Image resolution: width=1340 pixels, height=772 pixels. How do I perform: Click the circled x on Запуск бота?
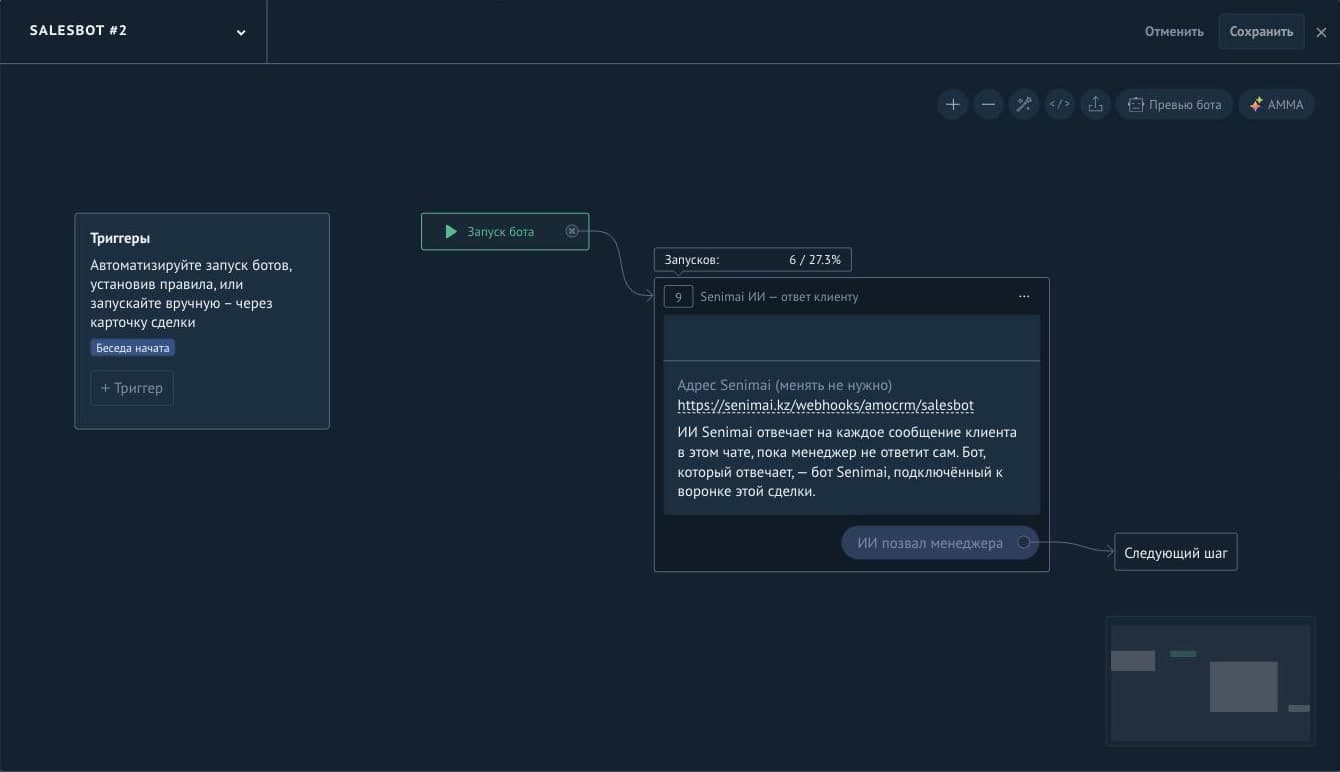572,231
